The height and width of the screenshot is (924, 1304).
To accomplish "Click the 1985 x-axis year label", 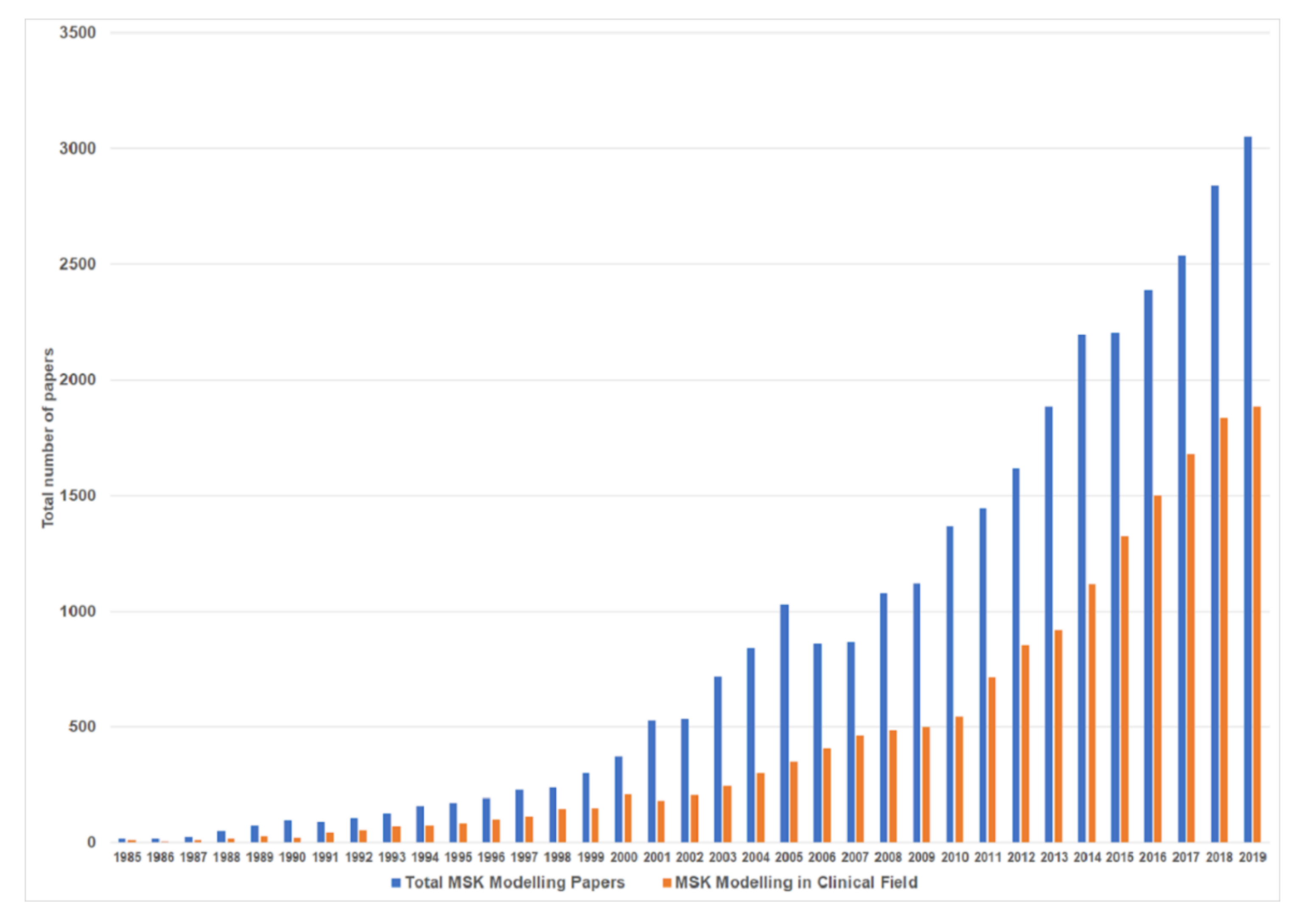I will coord(127,857).
